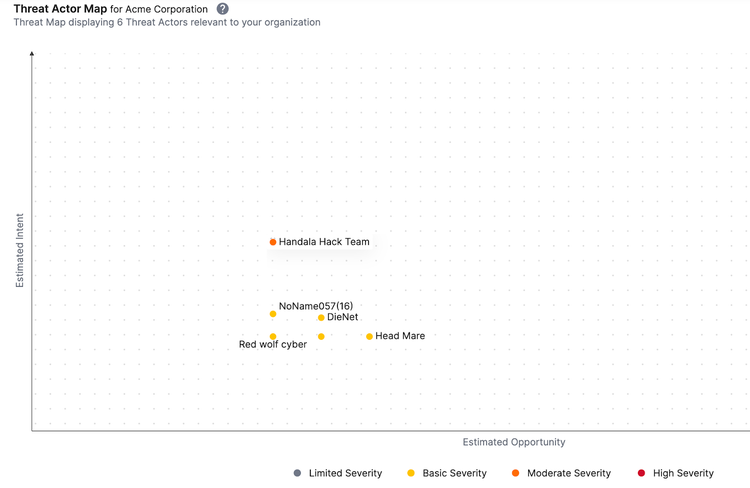Click unlabeled dot left of Head Mare
750x488 pixels.
(321, 337)
